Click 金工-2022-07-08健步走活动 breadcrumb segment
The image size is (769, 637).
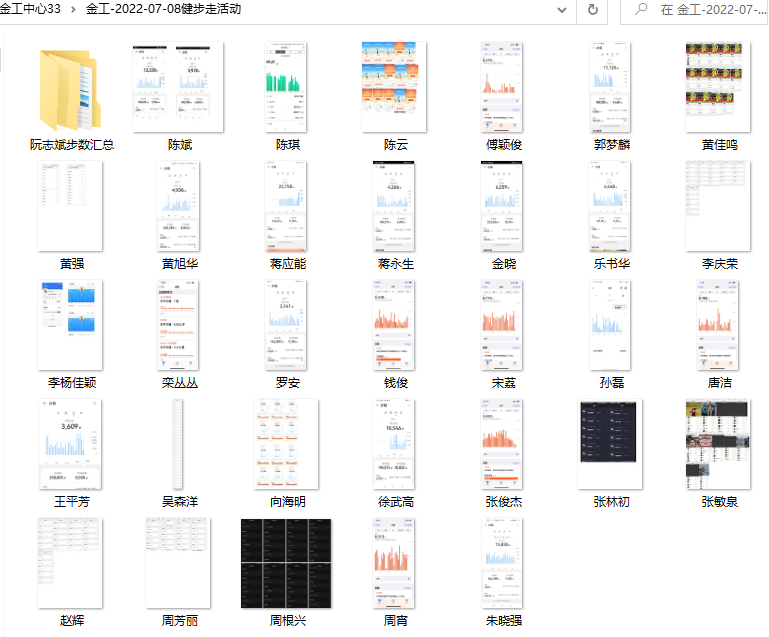click(x=163, y=9)
